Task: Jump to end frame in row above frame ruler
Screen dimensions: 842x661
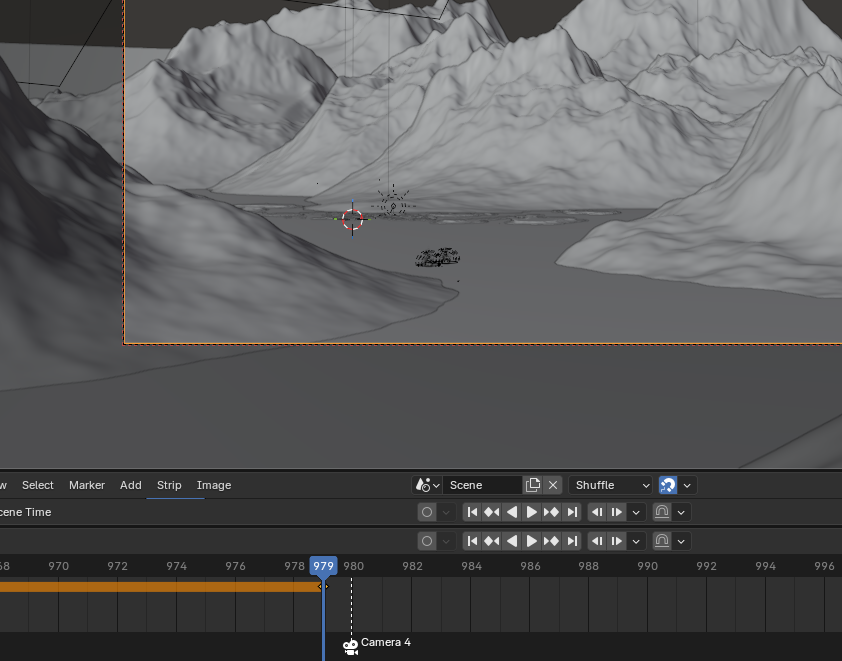Action: point(572,541)
